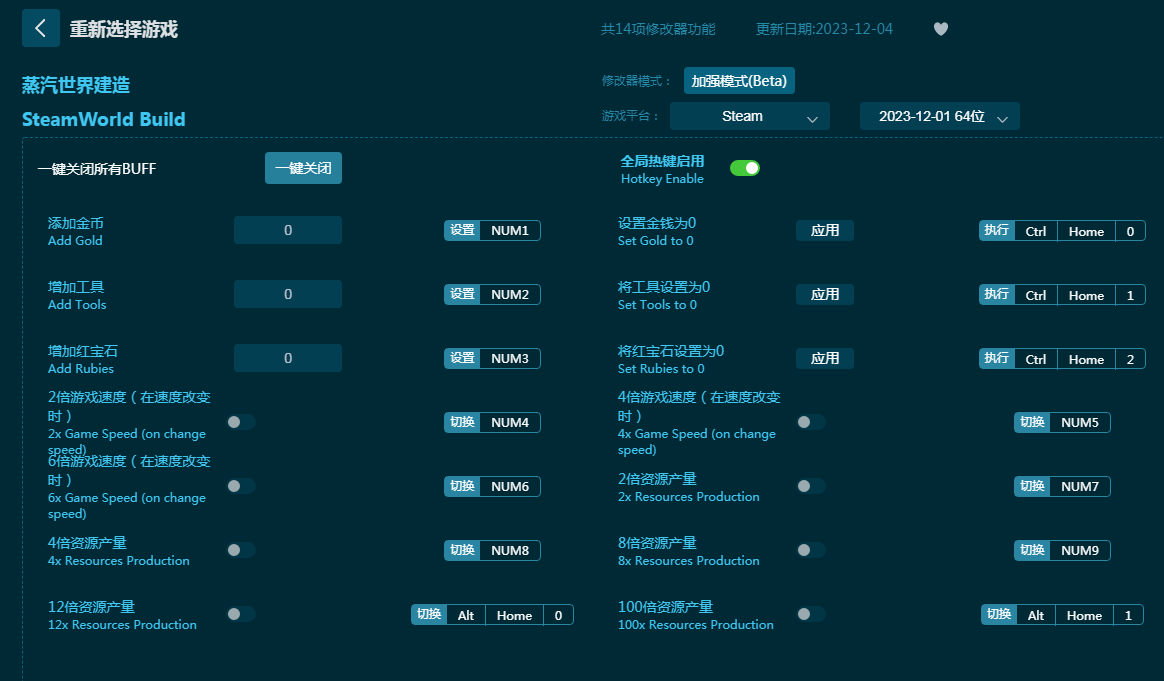Viewport: 1164px width, 681px height.
Task: Click the 2 key in Set Rubies hotkey
Action: point(1130,359)
